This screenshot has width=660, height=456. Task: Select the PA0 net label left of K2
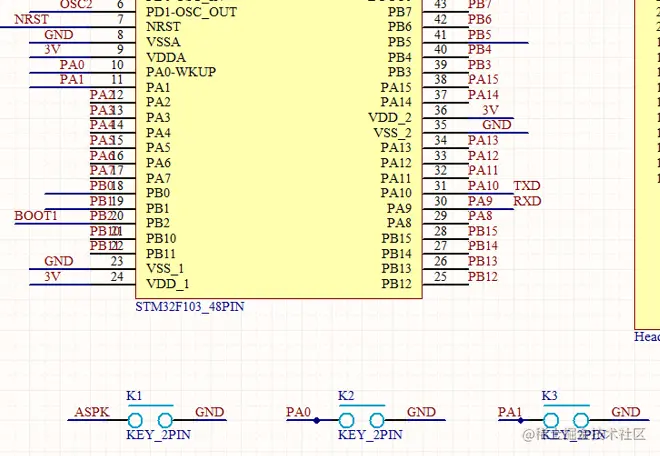[298, 412]
